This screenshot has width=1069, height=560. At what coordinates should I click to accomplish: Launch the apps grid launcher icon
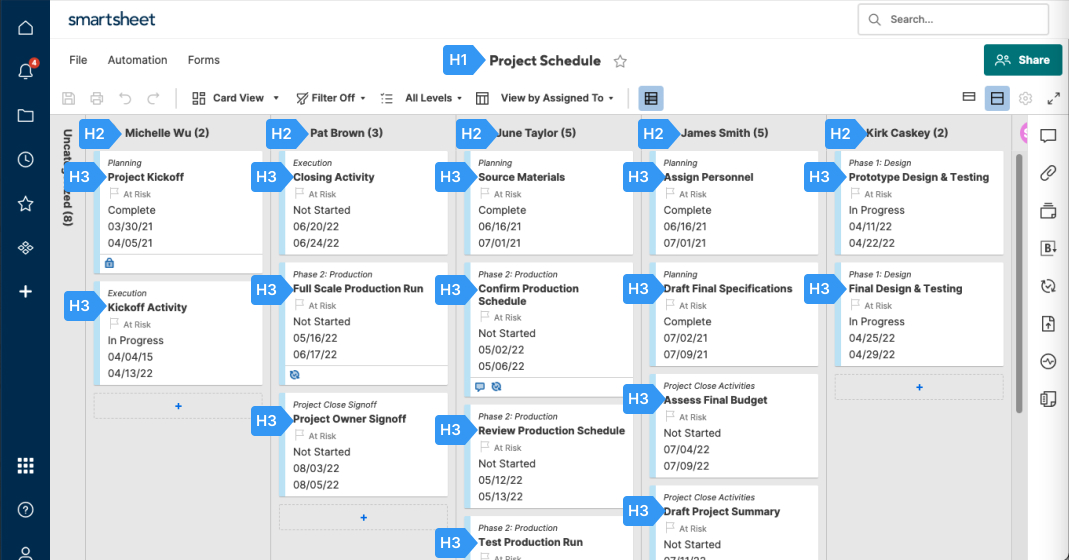click(26, 465)
